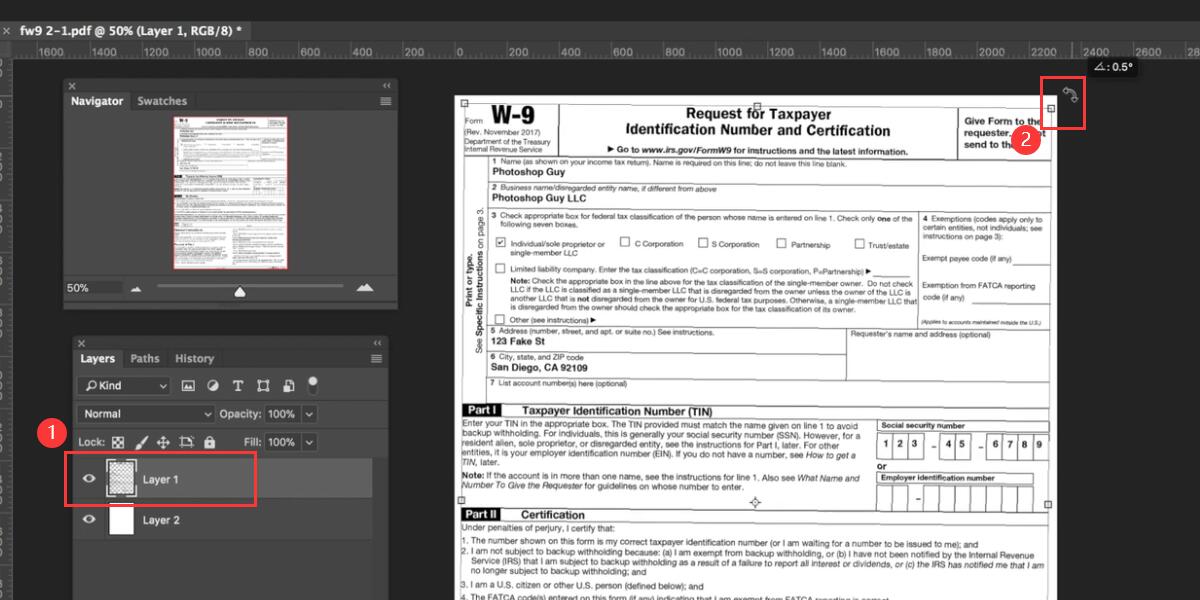Switch to the History tab
Image resolution: width=1200 pixels, height=600 pixels.
click(195, 358)
